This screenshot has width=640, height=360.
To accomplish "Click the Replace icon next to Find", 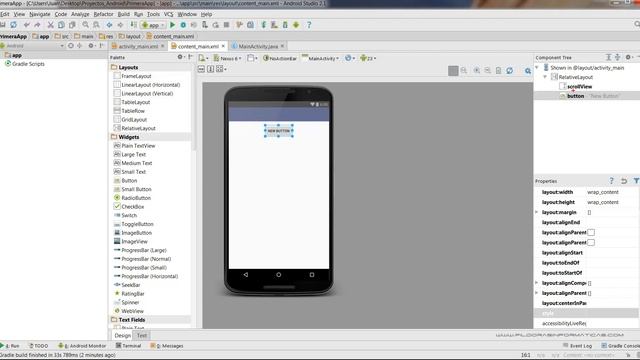I will [x=96, y=25].
